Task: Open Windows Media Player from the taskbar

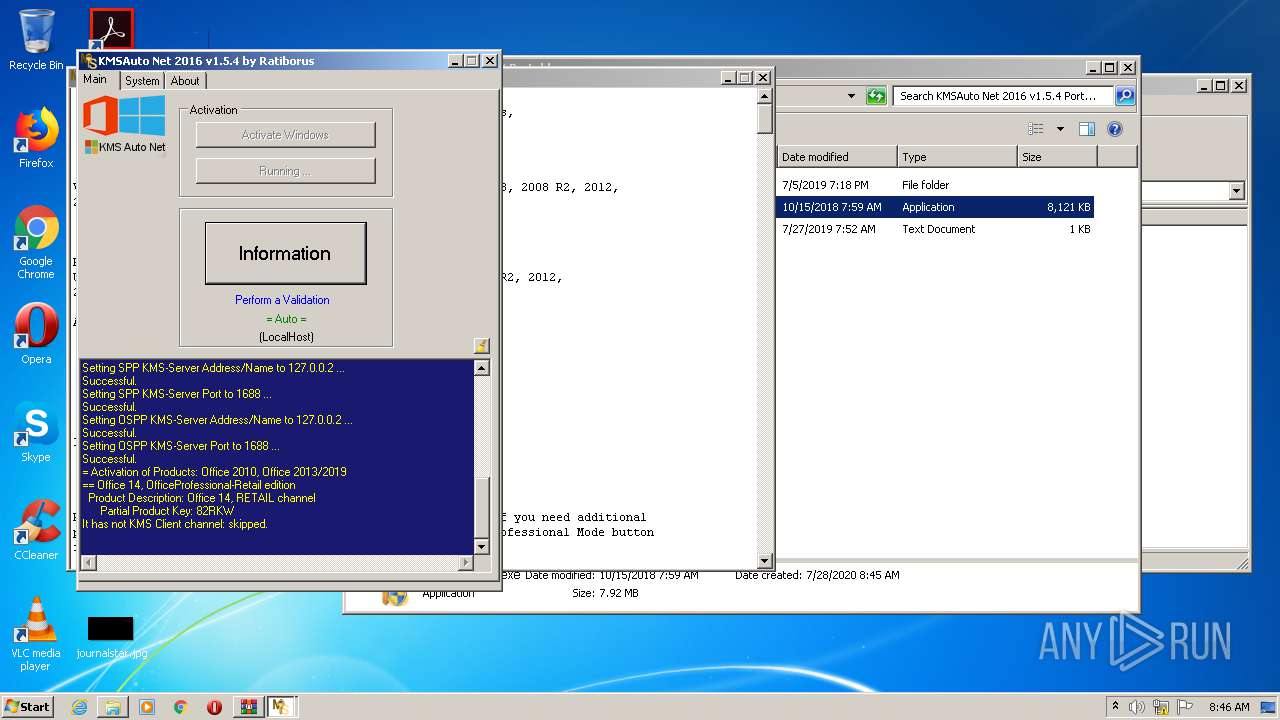Action: click(147, 707)
